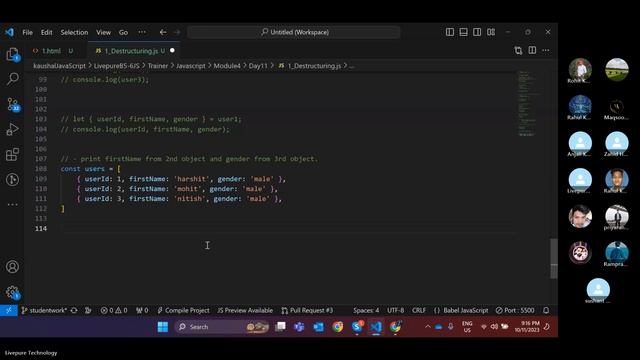Open the File menu
Screen dimensions: 640x360
(x=27, y=32)
